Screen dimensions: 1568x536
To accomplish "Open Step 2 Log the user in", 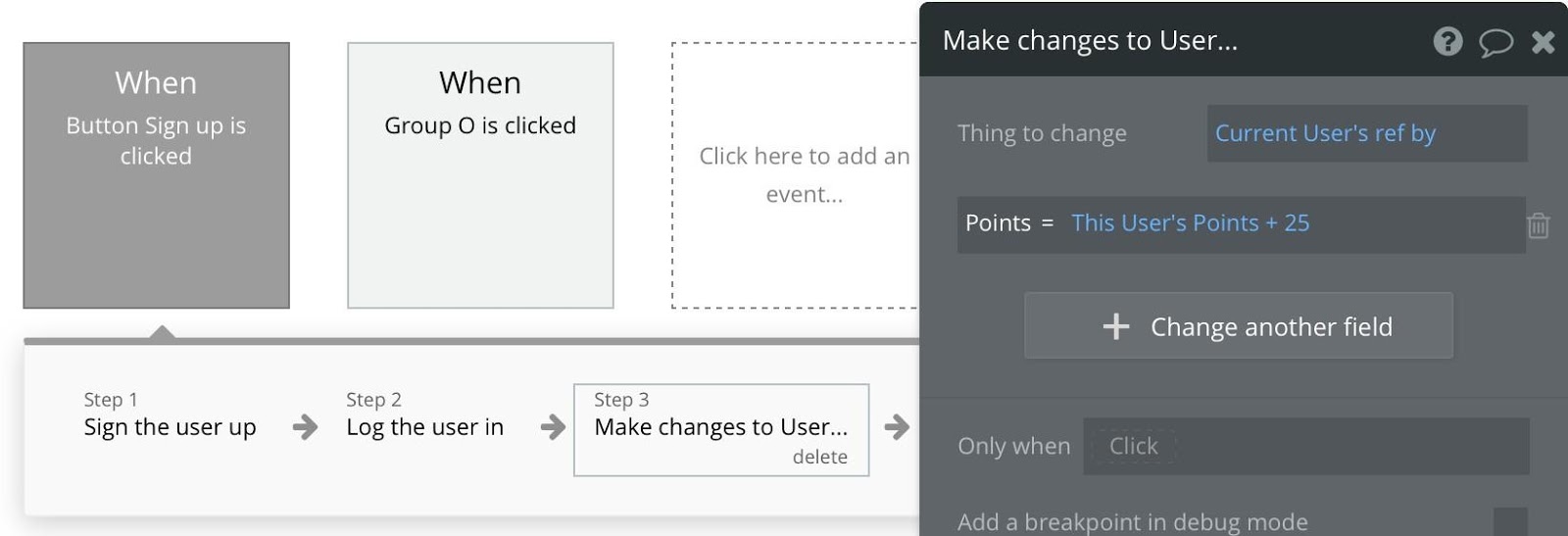I will pos(424,414).
